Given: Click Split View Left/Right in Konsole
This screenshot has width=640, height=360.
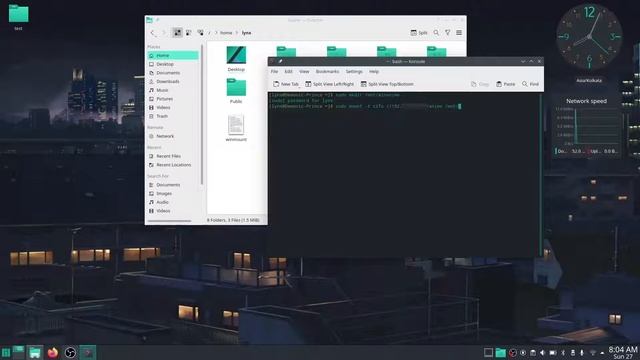Looking at the screenshot, I should [x=329, y=84].
